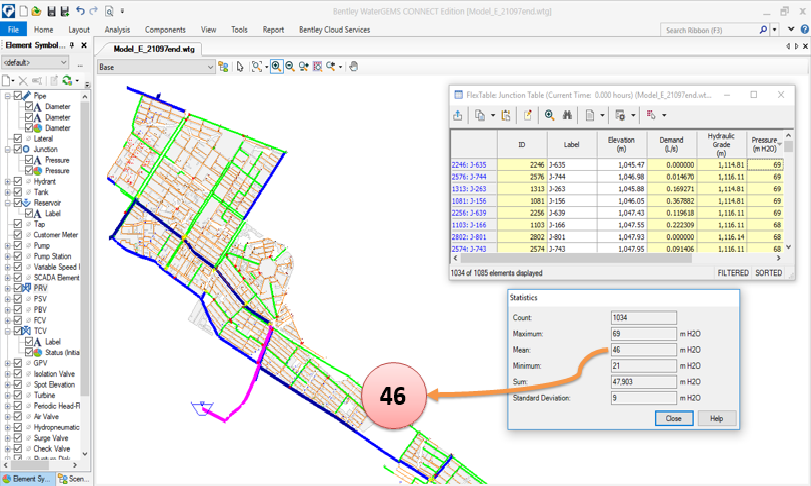Click the Undo arrow icon
This screenshot has width=811, height=486.
tap(80, 11)
